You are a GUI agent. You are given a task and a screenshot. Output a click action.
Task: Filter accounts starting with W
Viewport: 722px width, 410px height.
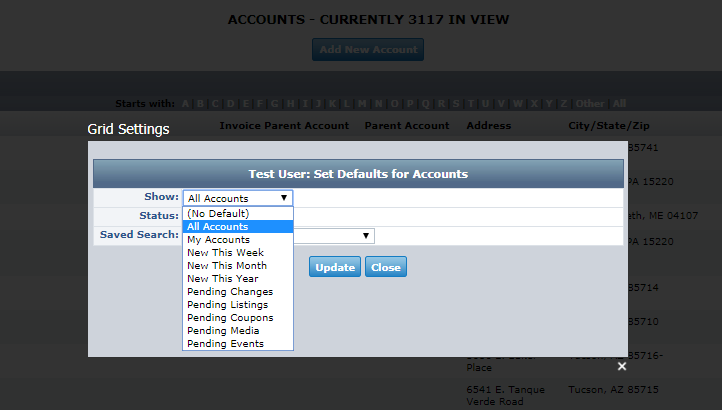518,104
